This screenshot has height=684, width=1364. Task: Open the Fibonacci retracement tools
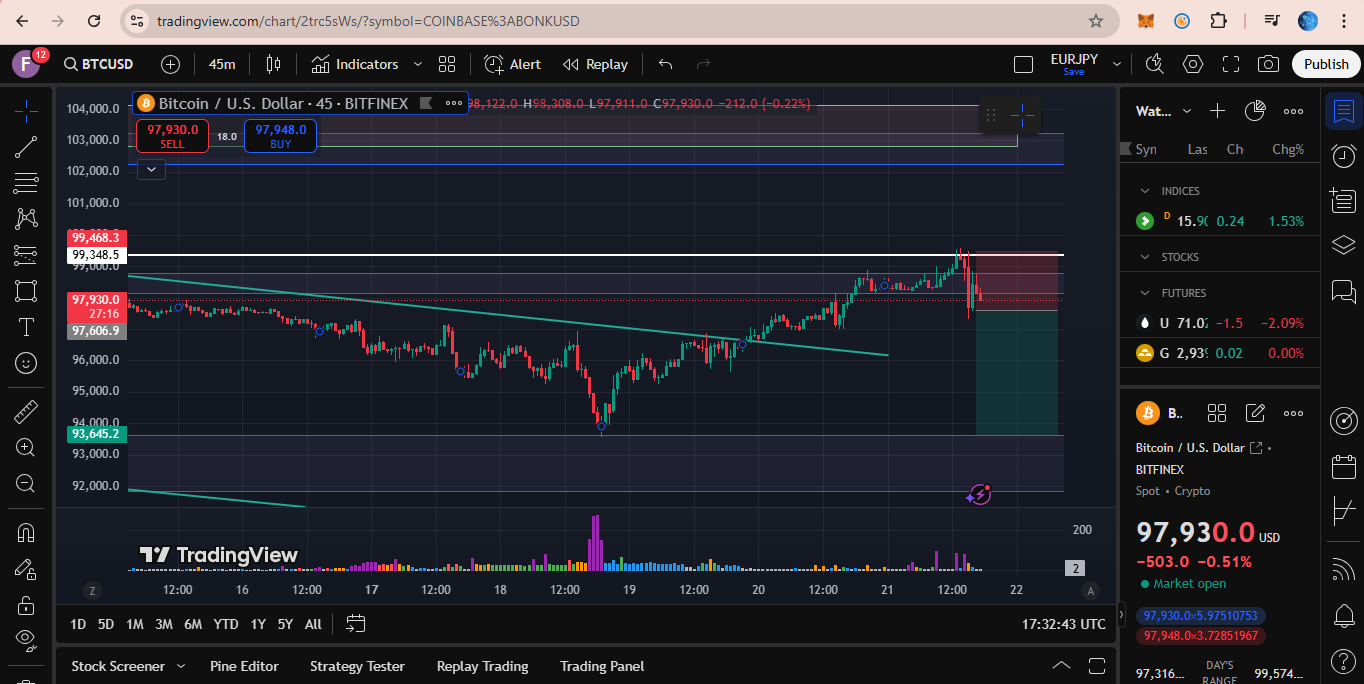click(26, 183)
